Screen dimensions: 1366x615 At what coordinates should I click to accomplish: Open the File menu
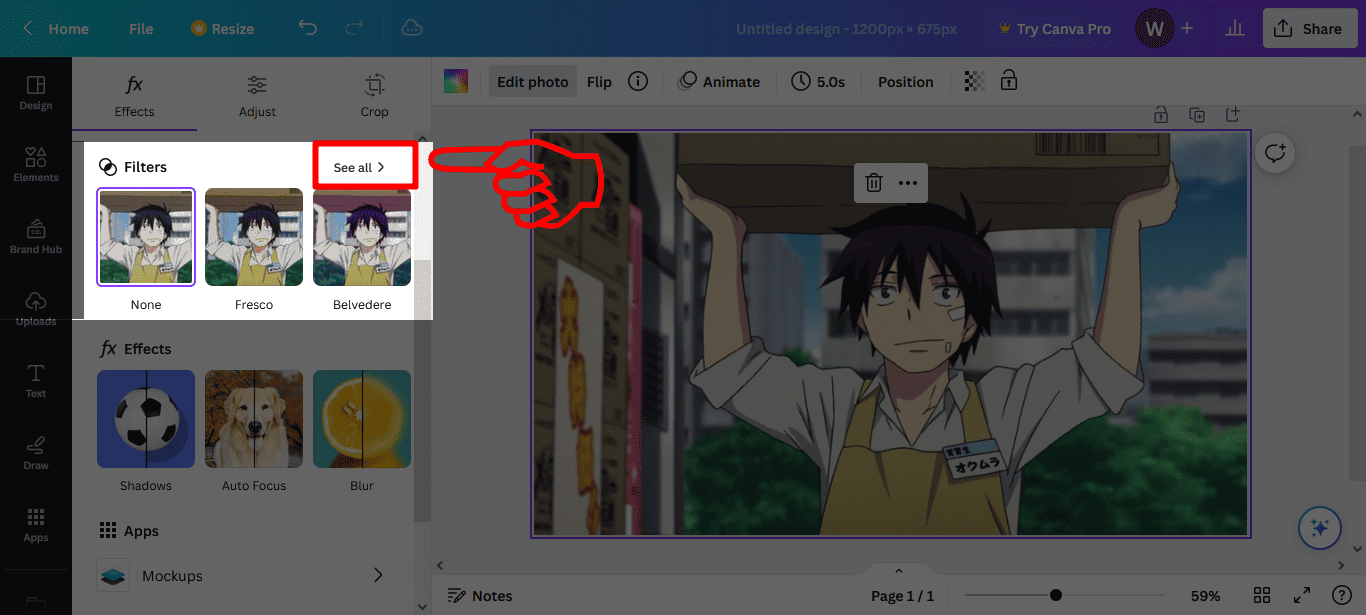tap(141, 29)
